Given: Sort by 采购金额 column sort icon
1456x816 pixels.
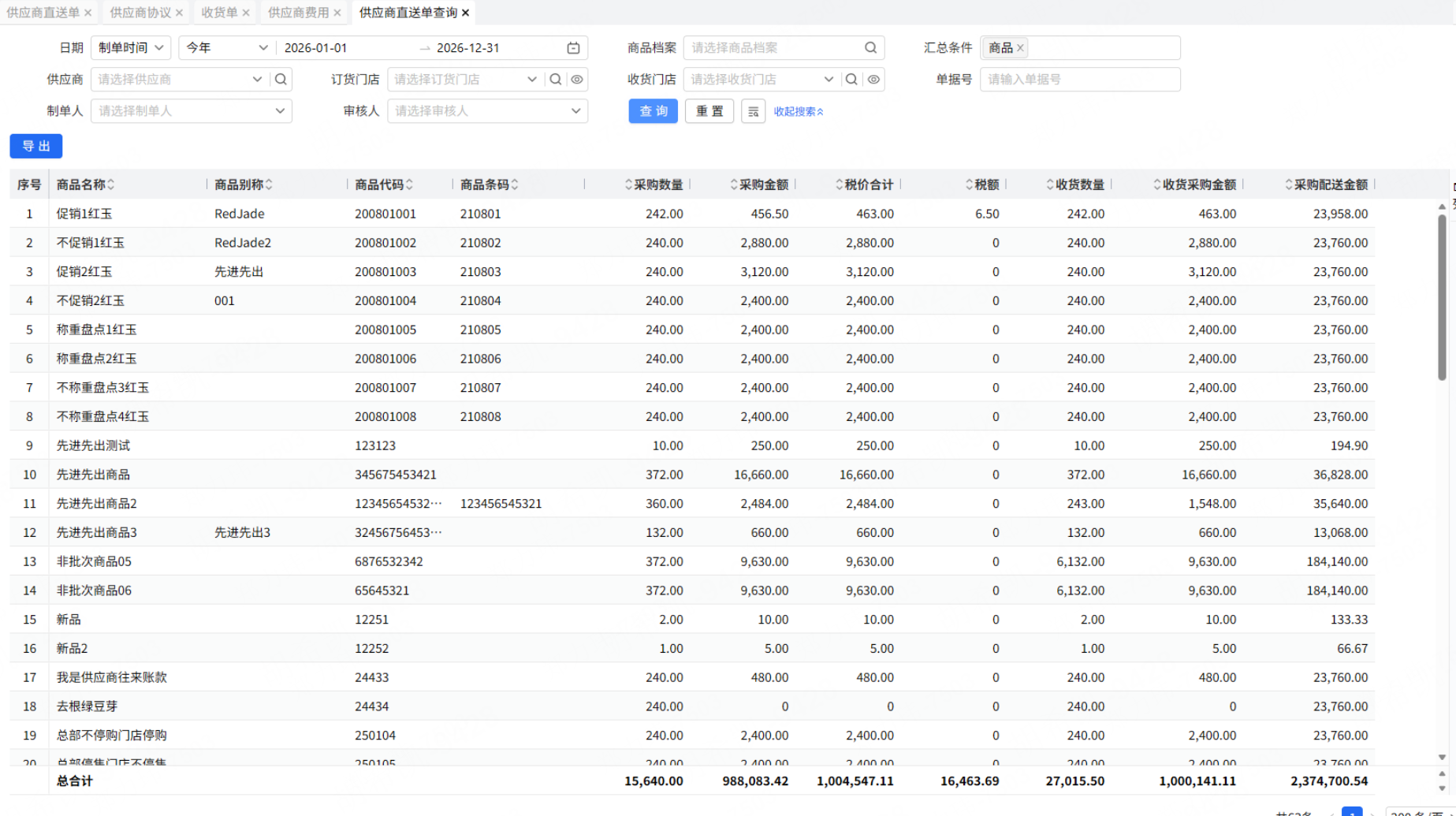Looking at the screenshot, I should (734, 184).
